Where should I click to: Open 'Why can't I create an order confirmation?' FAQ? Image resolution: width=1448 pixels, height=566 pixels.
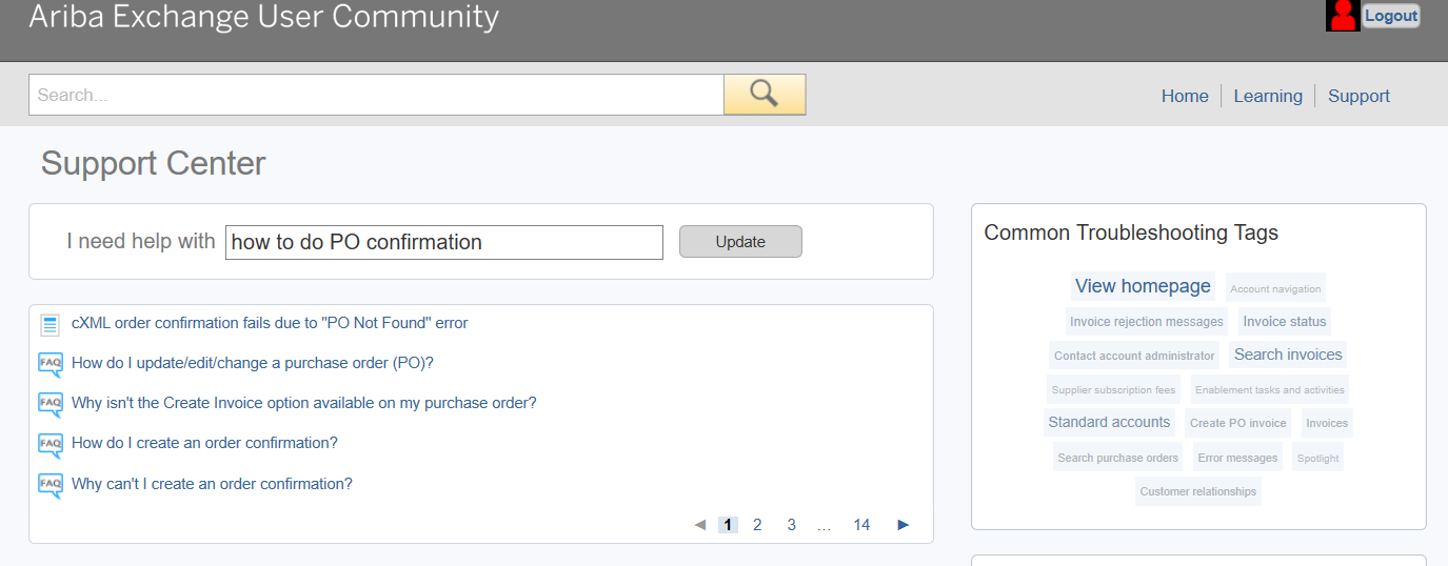click(x=212, y=484)
